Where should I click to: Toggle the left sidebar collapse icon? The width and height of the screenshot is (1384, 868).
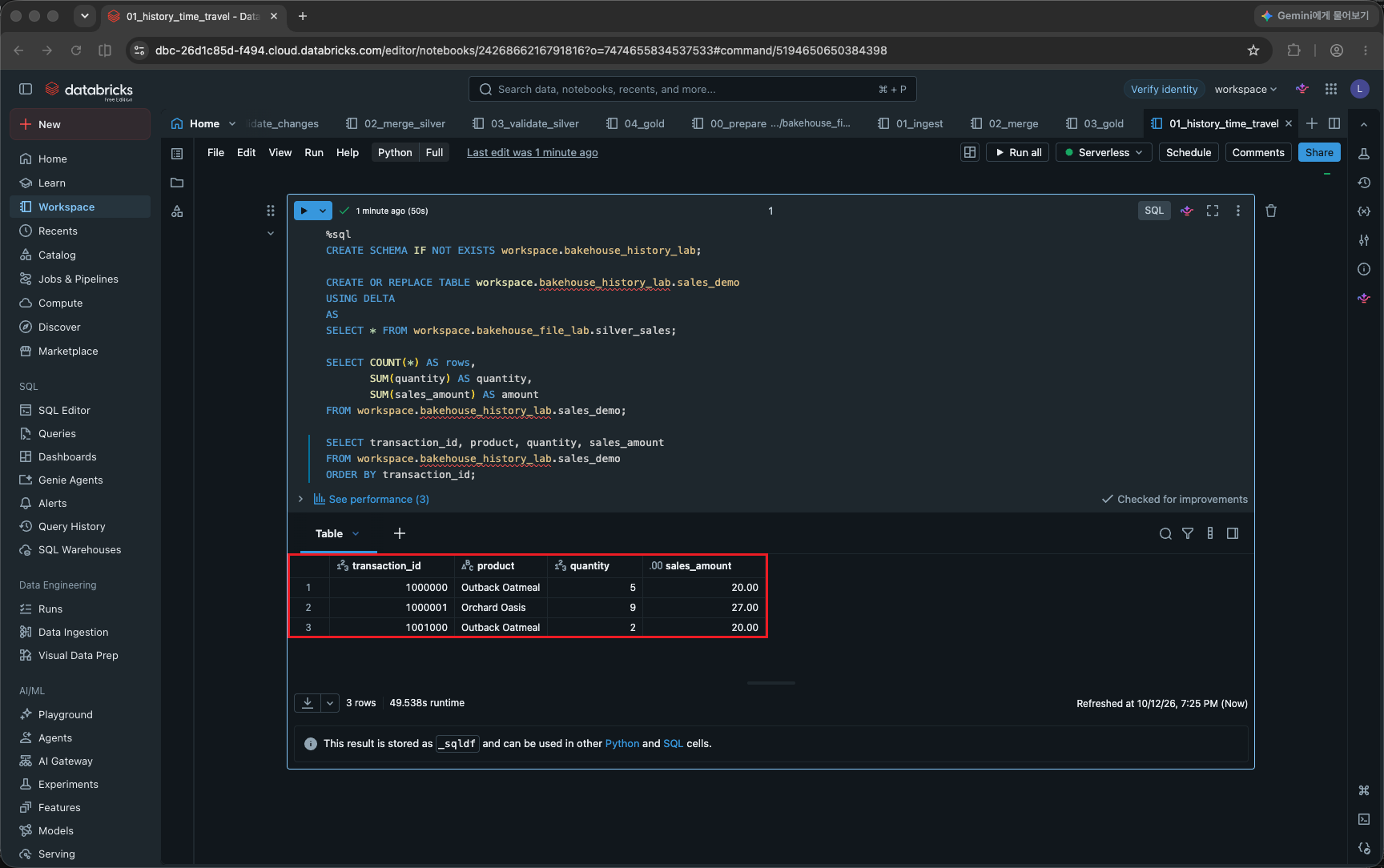[x=26, y=89]
